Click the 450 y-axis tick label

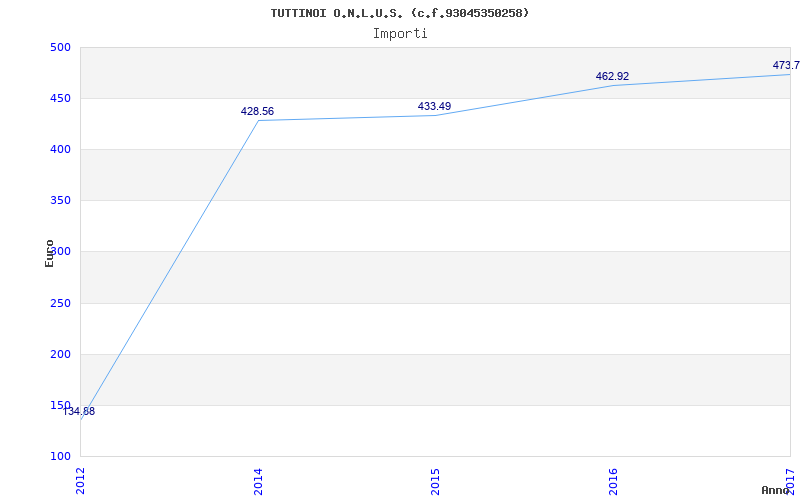pos(60,98)
